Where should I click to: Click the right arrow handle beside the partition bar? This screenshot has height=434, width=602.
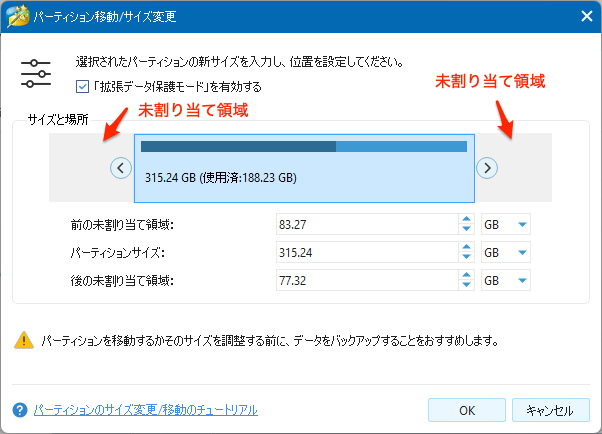[486, 168]
